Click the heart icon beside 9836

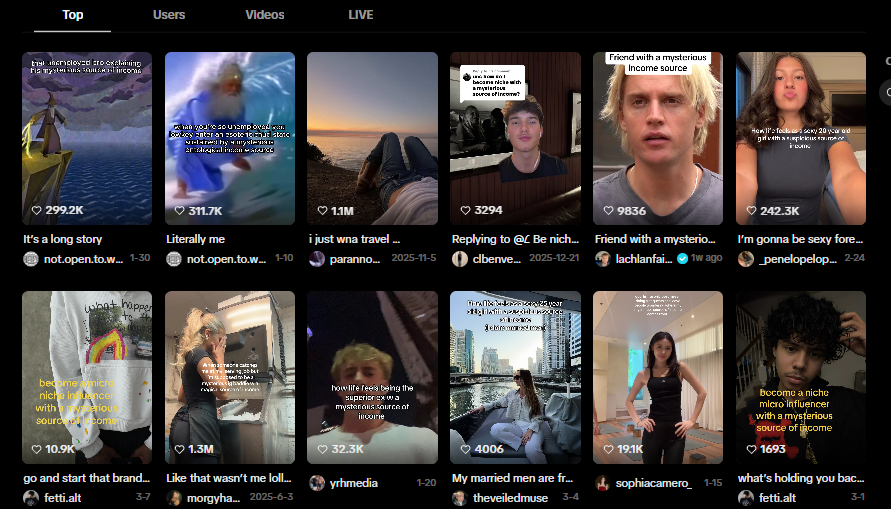pyautogui.click(x=608, y=210)
